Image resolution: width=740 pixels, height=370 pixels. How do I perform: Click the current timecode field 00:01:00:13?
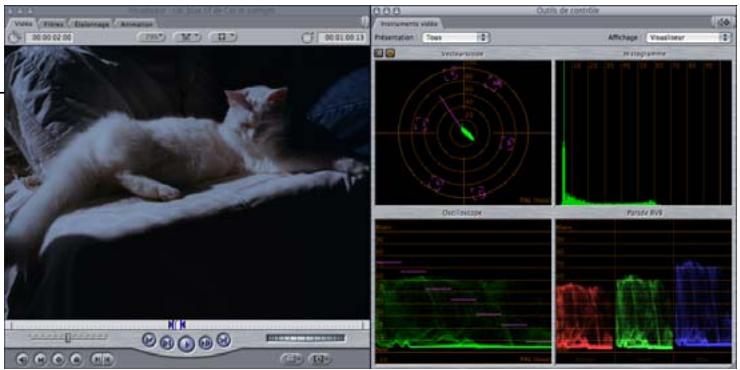point(342,37)
